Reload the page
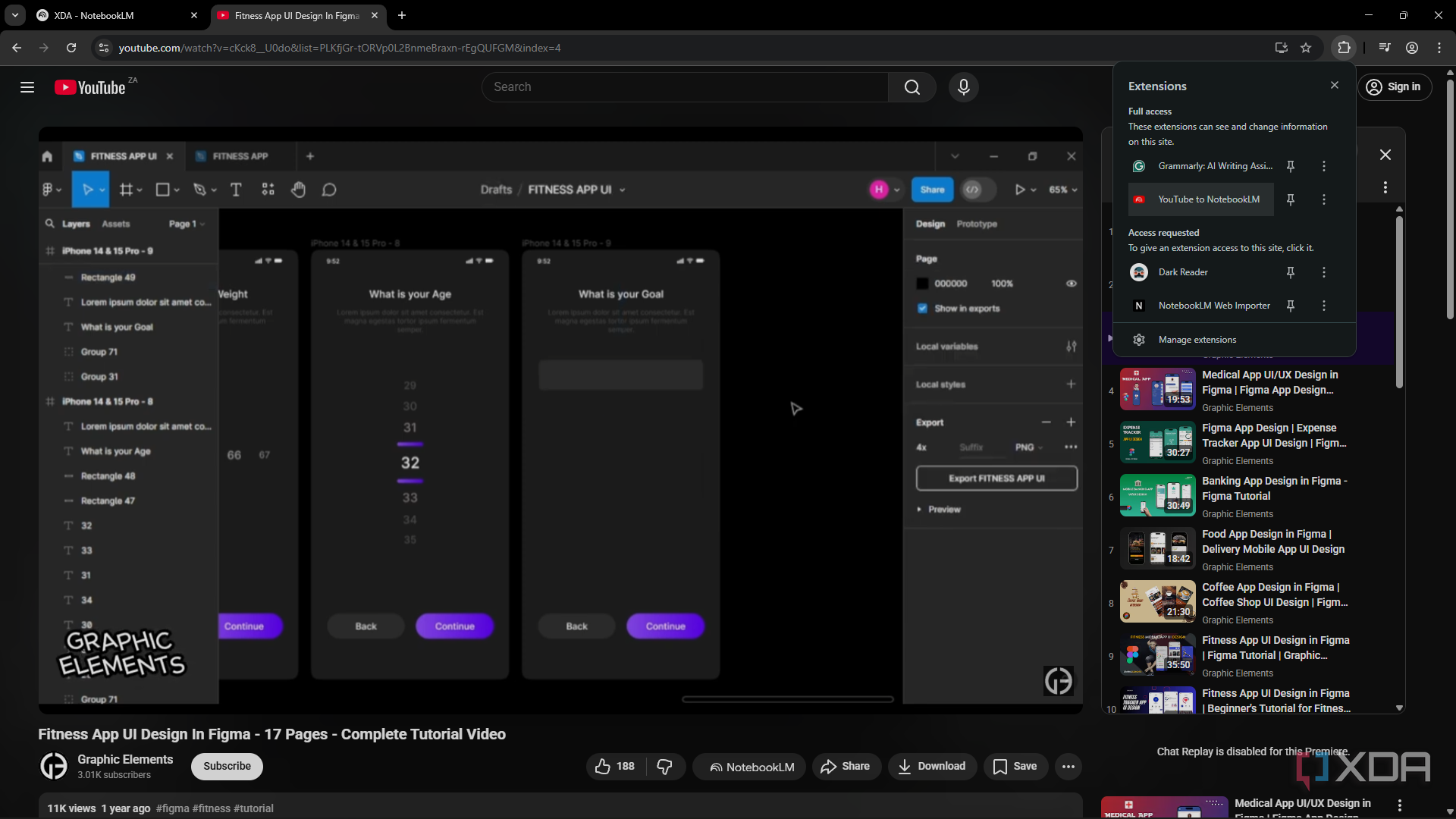This screenshot has width=1456, height=819. tap(71, 48)
